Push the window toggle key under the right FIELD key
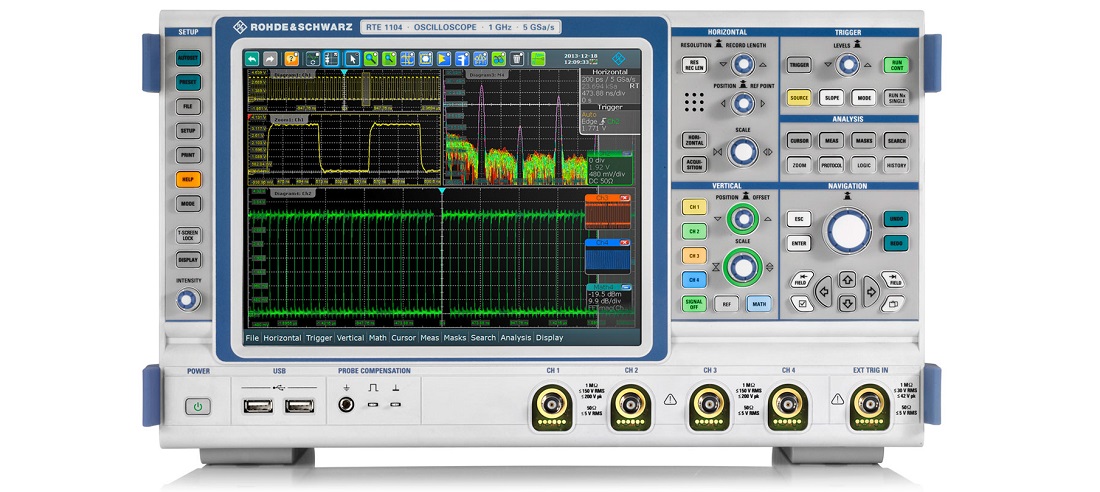Image resolution: width=1100 pixels, height=492 pixels. 892,303
